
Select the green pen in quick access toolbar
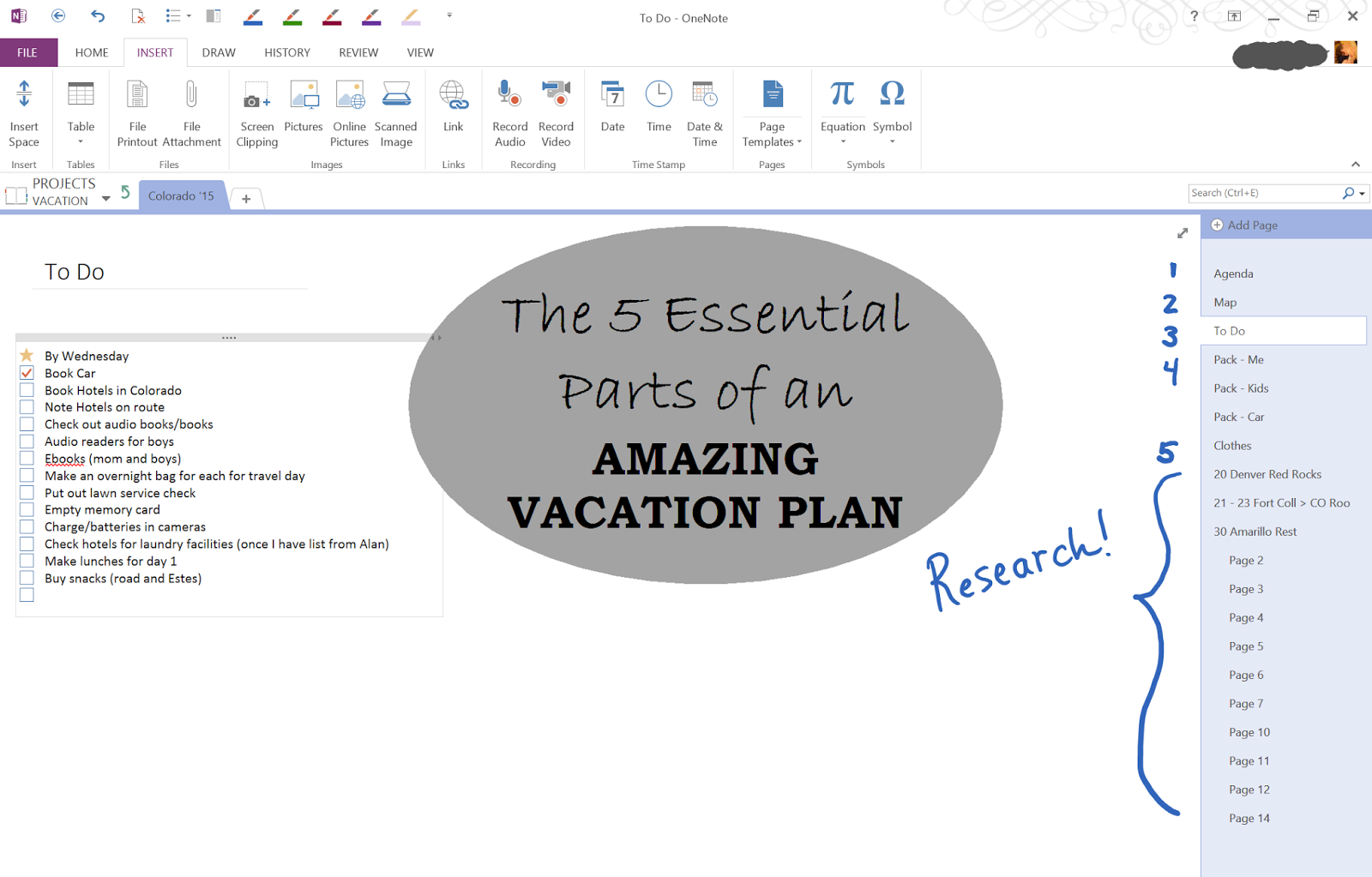pyautogui.click(x=292, y=15)
